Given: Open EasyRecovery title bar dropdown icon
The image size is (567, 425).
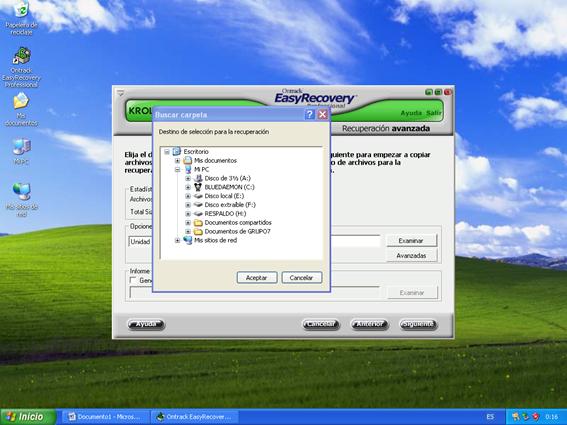Looking at the screenshot, I should point(120,94).
